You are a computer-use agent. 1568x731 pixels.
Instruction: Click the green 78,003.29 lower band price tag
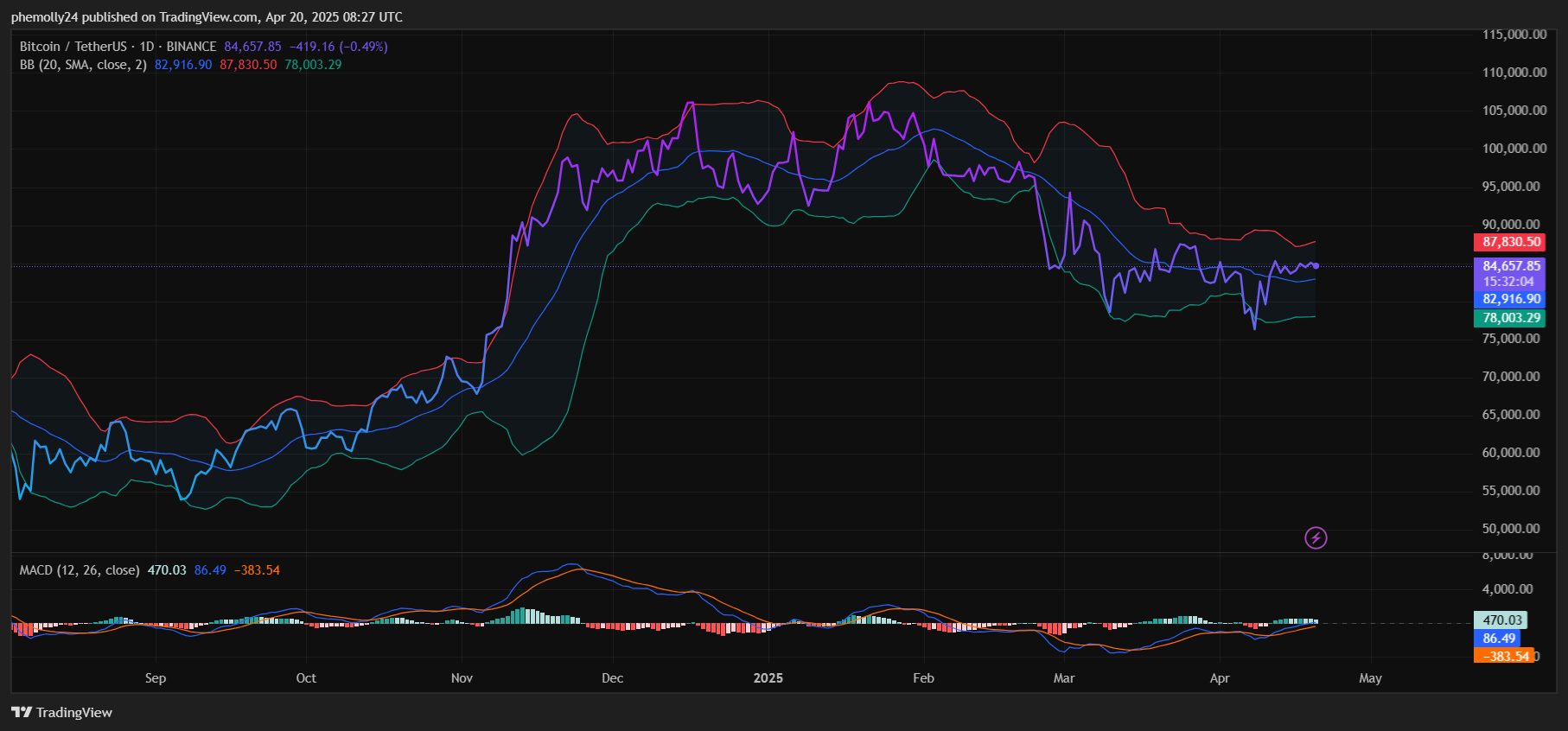pyautogui.click(x=1511, y=318)
